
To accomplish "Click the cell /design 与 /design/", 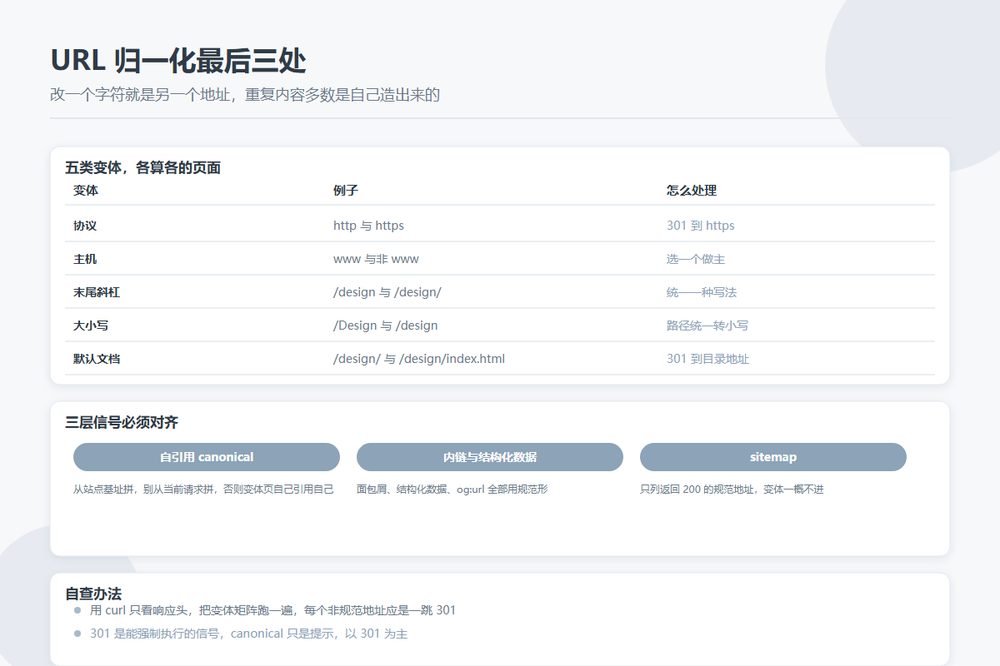I will pos(387,292).
